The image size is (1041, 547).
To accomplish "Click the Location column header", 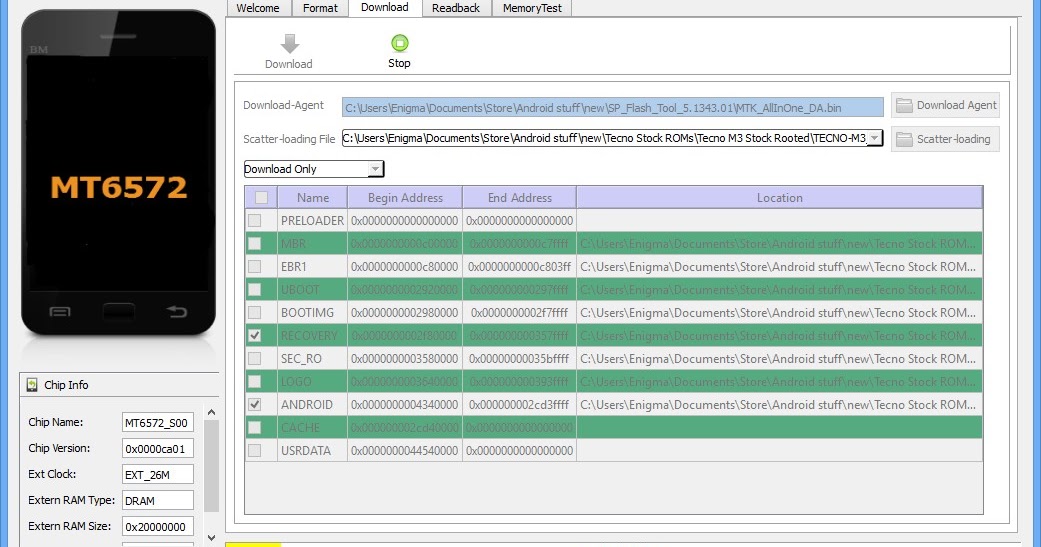I will [x=779, y=197].
